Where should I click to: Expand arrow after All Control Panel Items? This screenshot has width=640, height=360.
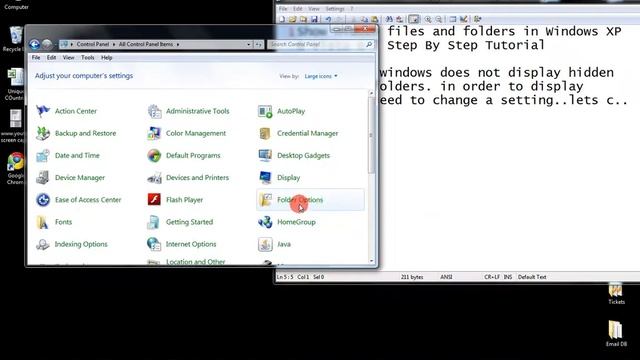click(178, 44)
